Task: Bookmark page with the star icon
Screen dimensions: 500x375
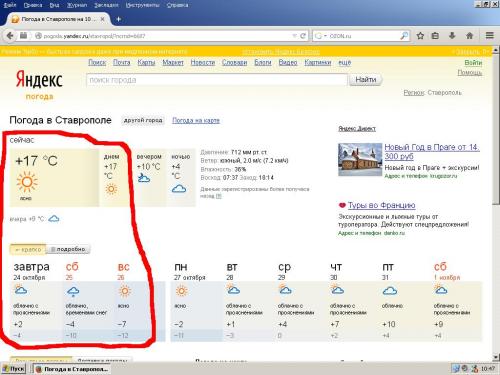Action: (420, 35)
